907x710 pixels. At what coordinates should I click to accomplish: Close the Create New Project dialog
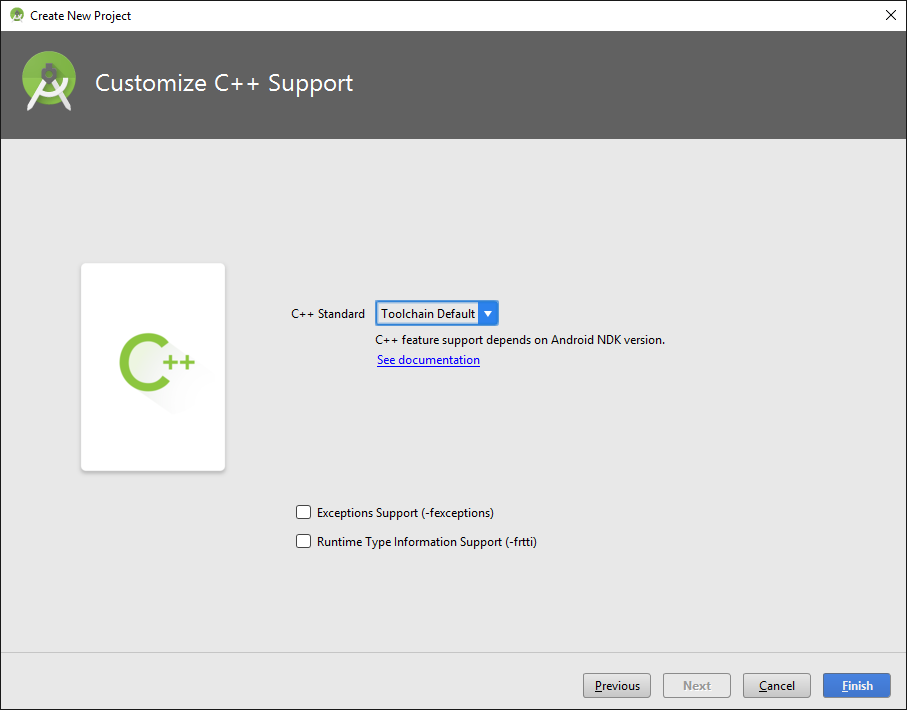click(x=891, y=15)
